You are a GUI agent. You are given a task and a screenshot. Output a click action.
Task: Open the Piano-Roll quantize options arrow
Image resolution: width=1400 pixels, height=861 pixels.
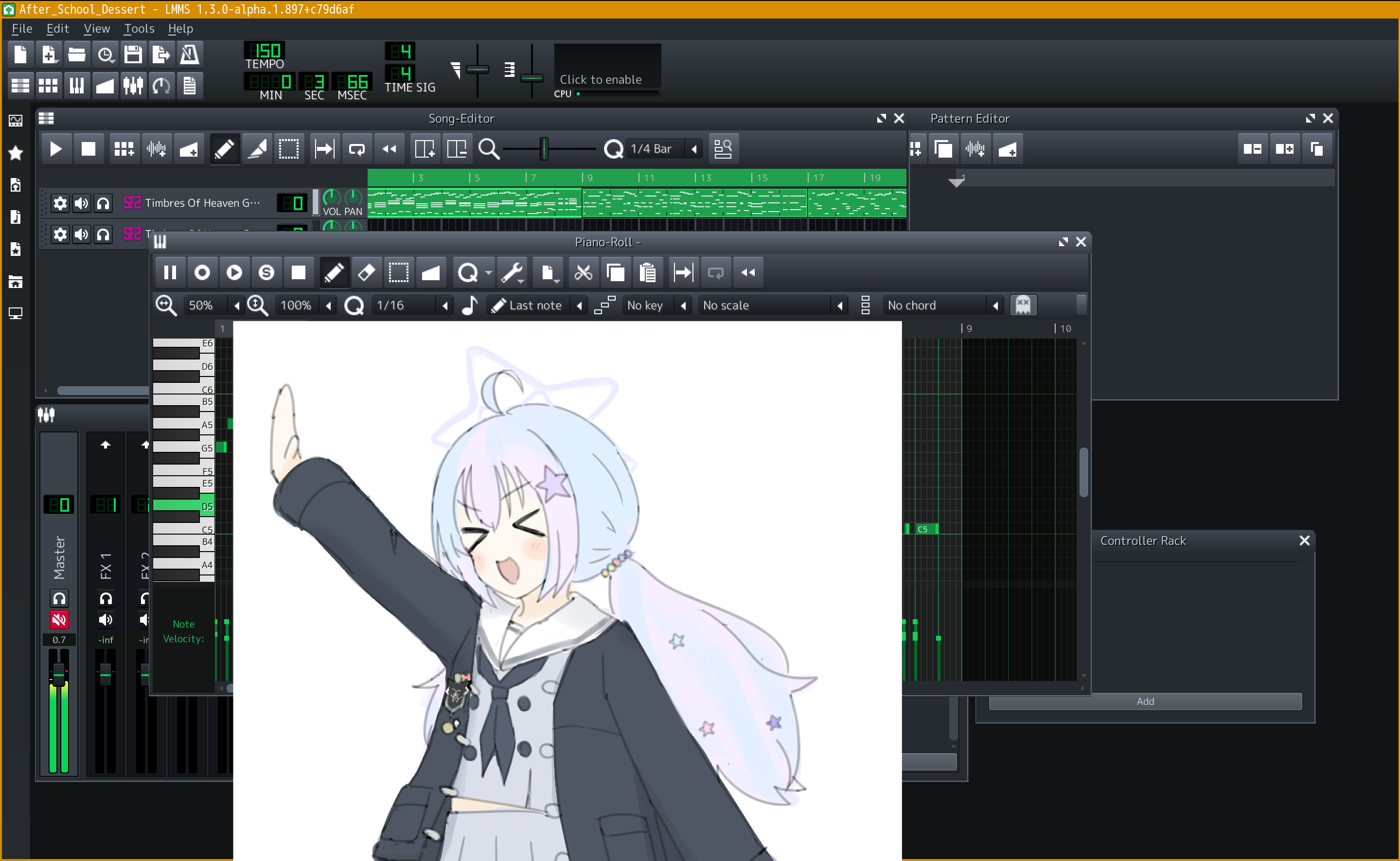point(489,273)
